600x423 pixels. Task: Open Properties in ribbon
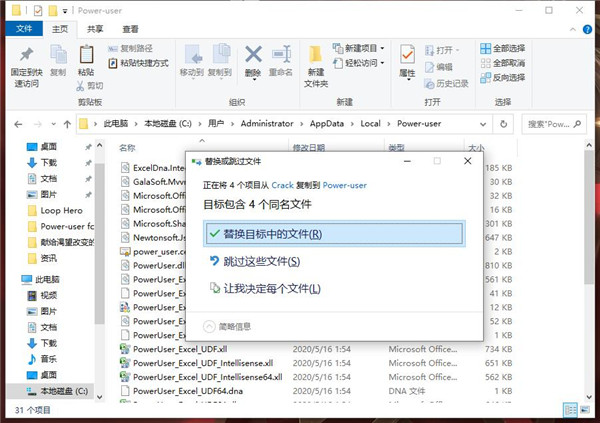tap(407, 61)
